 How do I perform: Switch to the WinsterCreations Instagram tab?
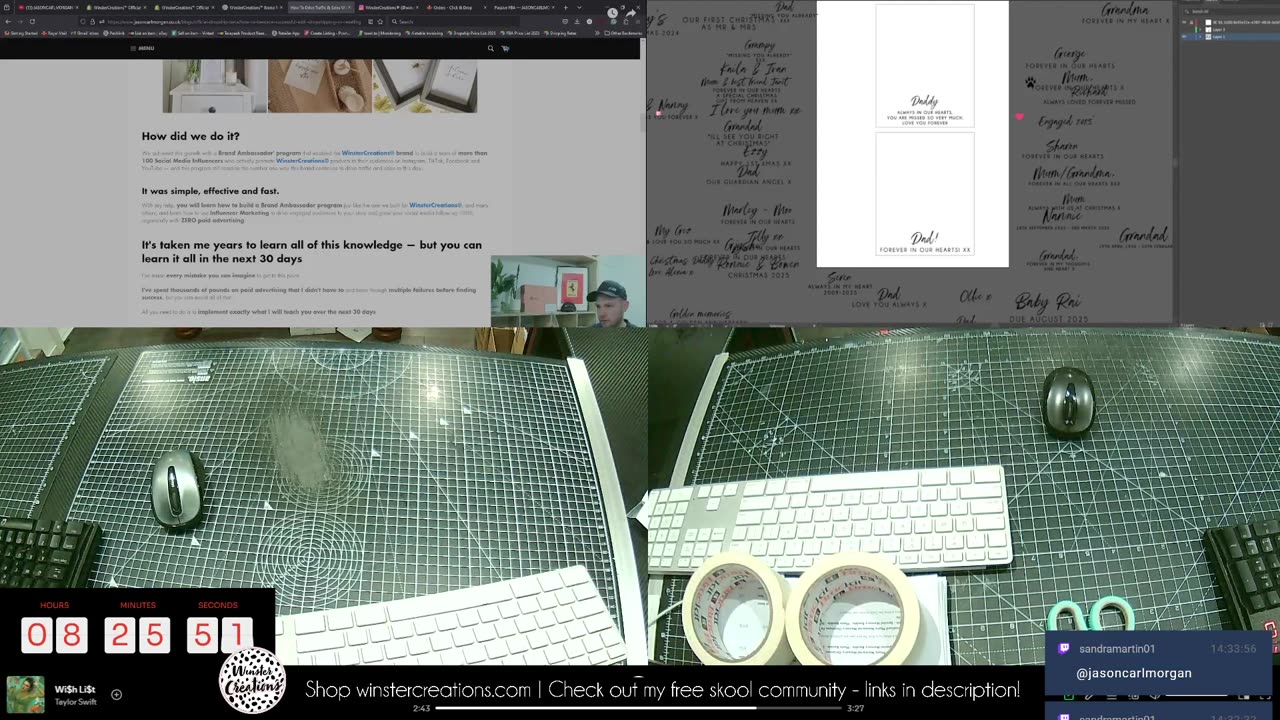[388, 8]
